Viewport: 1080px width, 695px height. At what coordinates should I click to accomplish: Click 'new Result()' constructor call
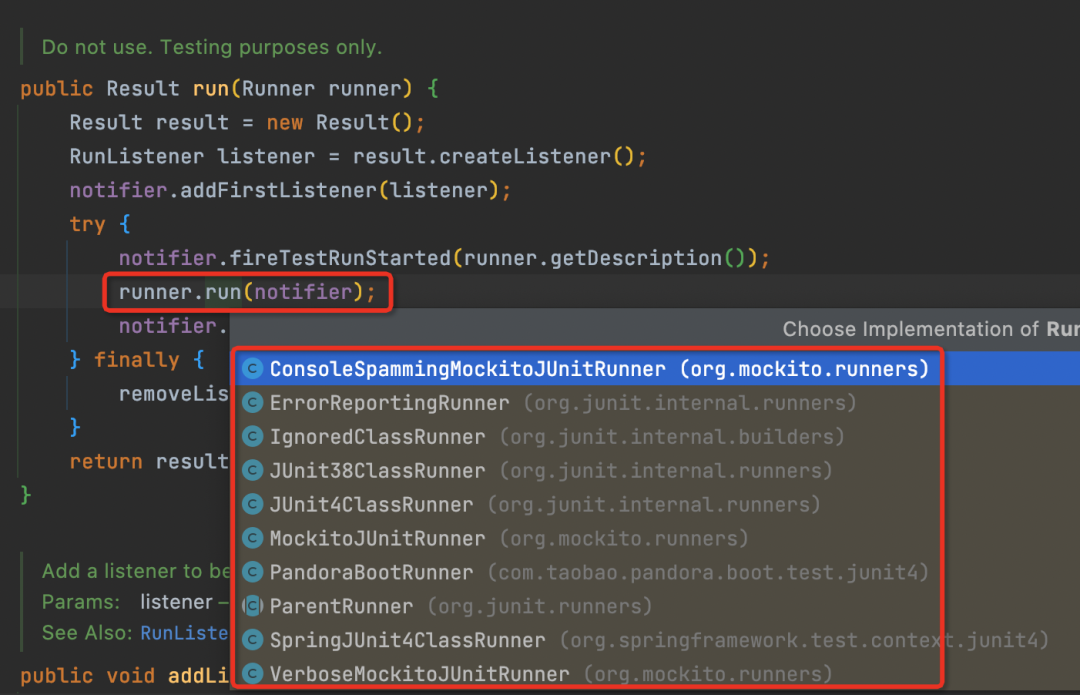(x=340, y=123)
